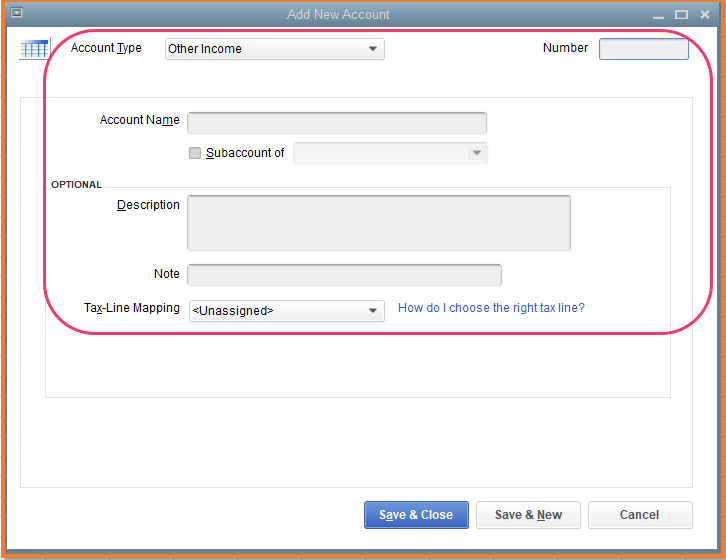Click the Add New Account title bar
726x560 pixels.
coord(338,15)
